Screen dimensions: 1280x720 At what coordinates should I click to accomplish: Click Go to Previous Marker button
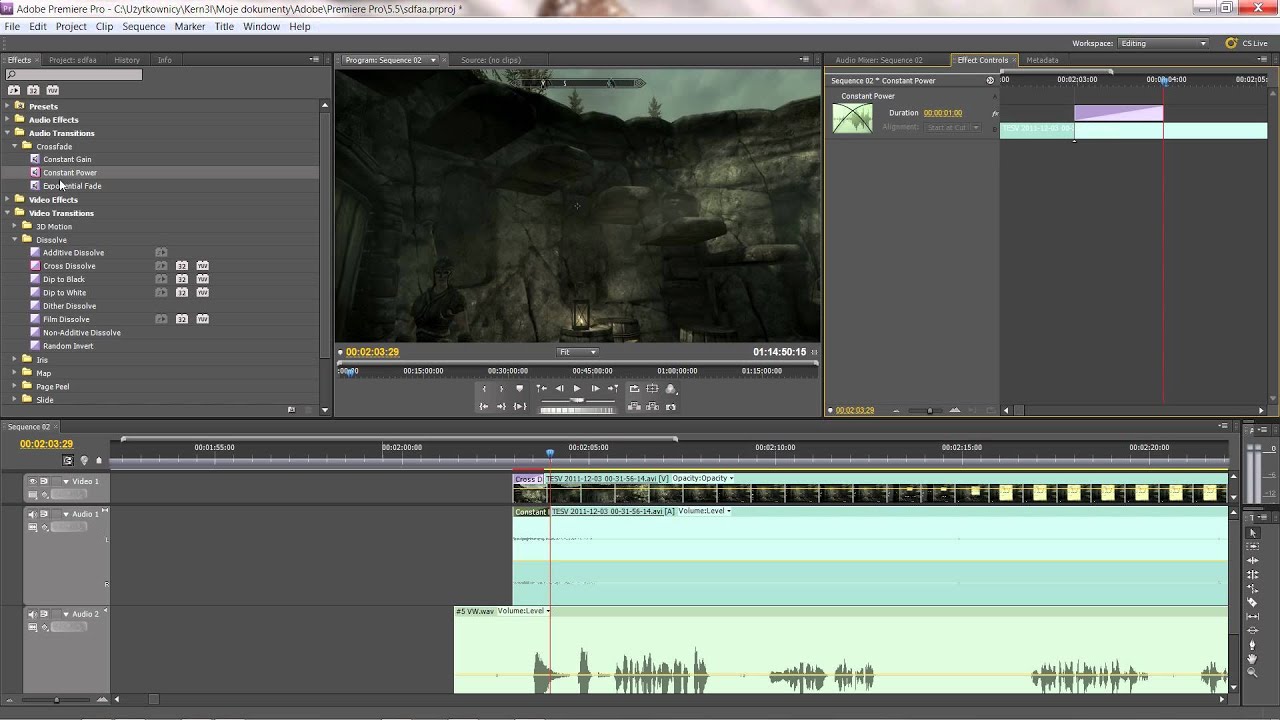(x=541, y=388)
